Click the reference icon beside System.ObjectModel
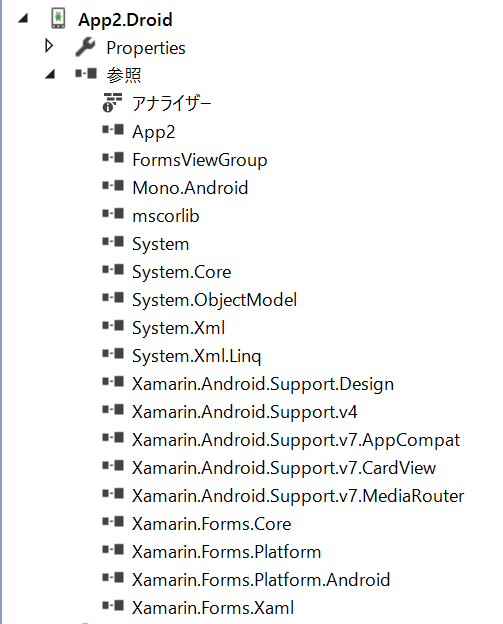 tap(113, 298)
